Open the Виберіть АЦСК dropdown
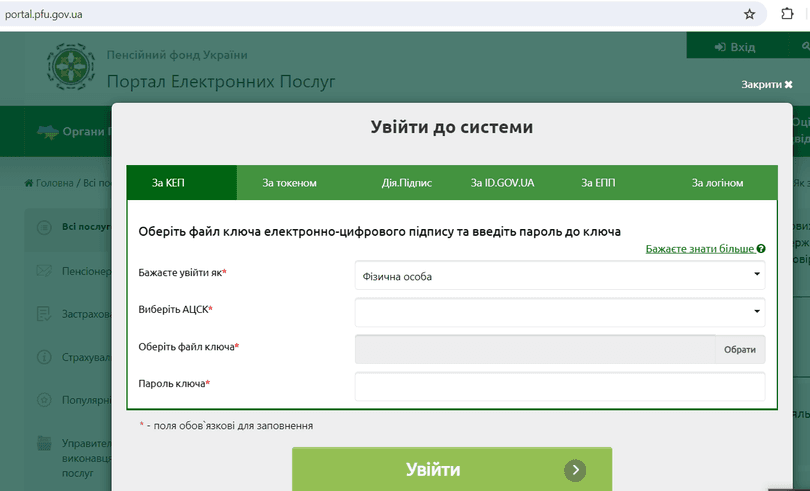This screenshot has width=810, height=491. 560,312
